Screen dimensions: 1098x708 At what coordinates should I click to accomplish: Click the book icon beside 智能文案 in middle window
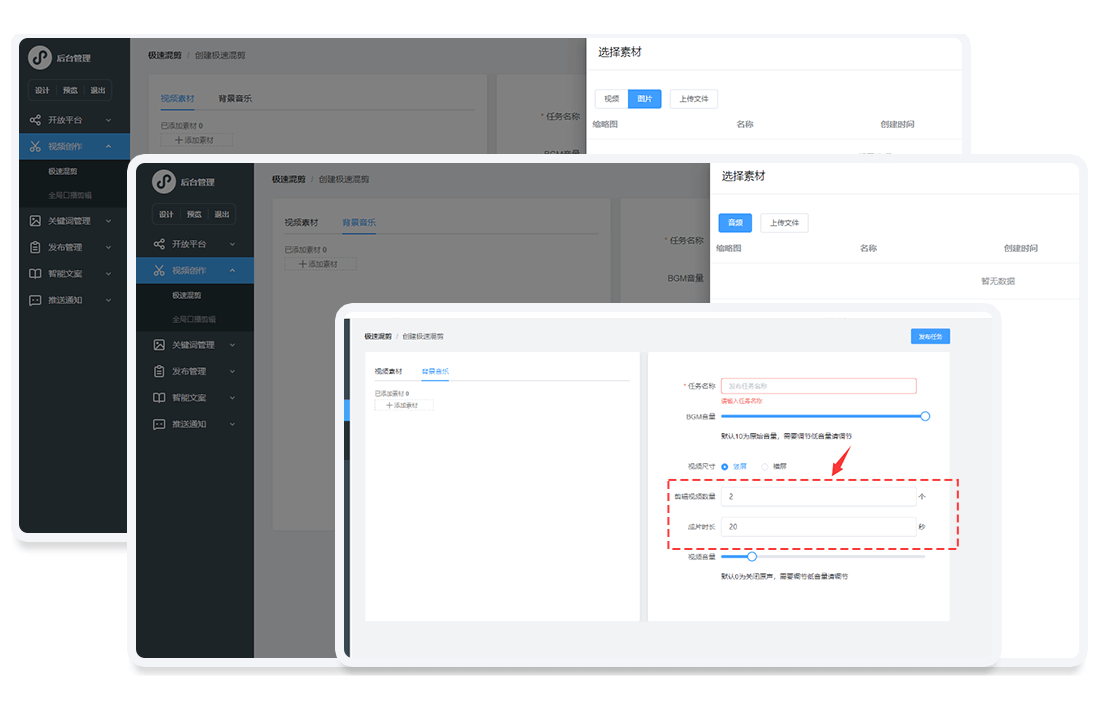point(159,397)
